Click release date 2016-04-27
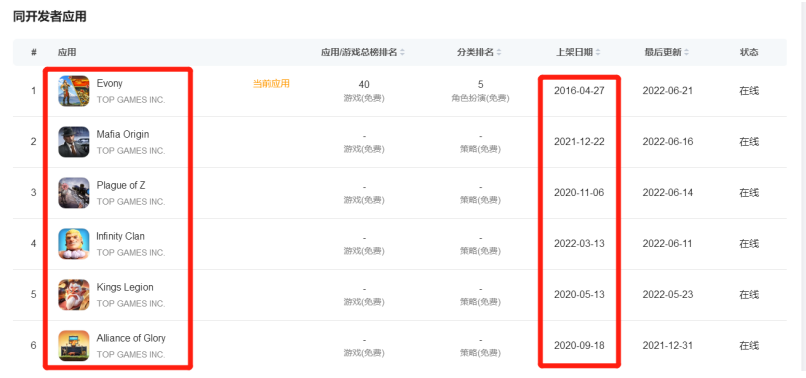This screenshot has width=806, height=378. pos(579,91)
